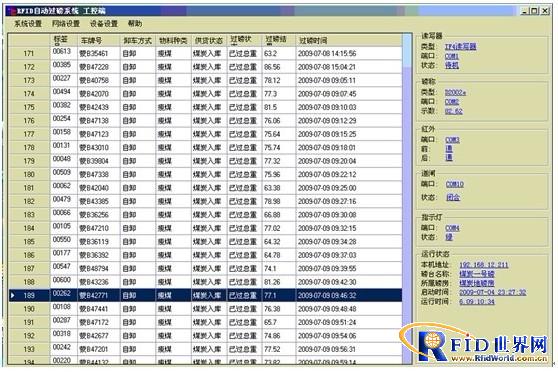Open the 系统设置 menu
Screen dimensions: 558x372
click(28, 24)
